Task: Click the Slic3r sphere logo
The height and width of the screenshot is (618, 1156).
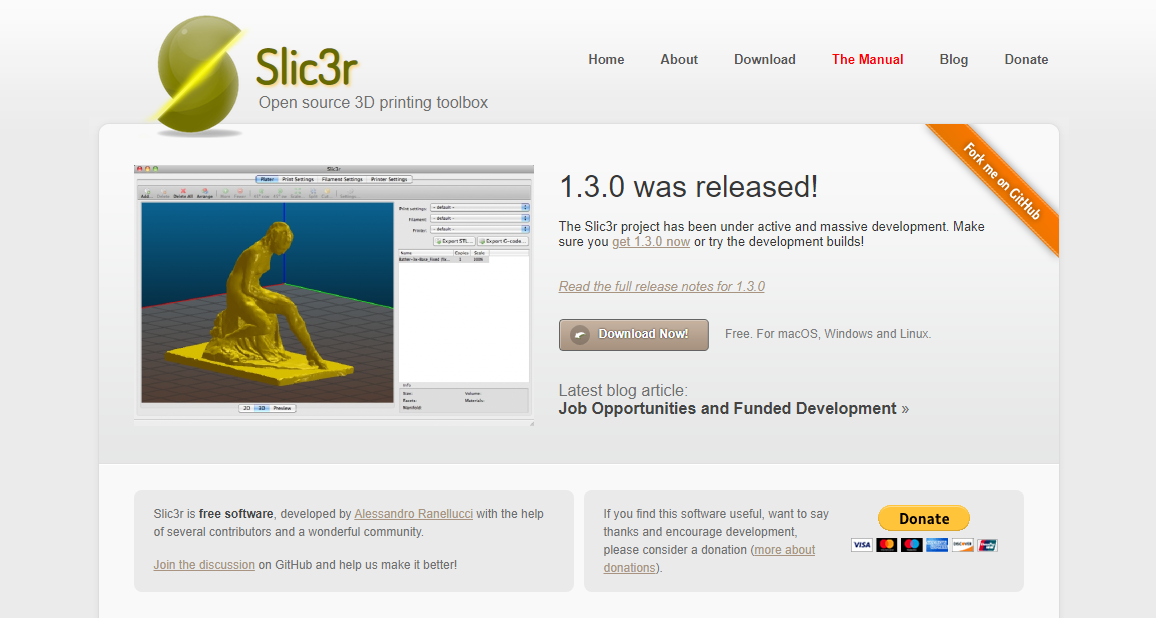Action: point(200,72)
